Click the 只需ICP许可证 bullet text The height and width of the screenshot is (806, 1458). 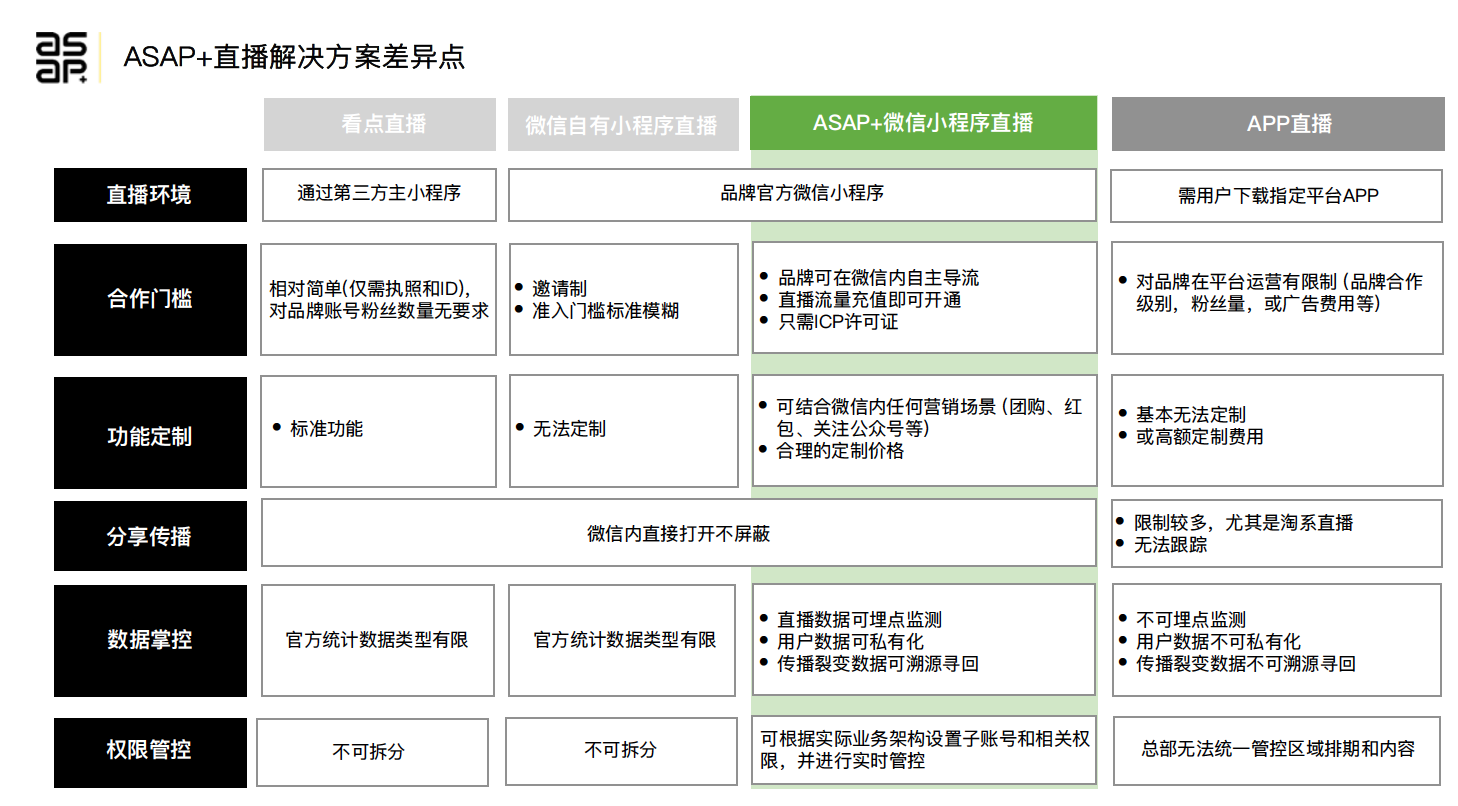[838, 322]
